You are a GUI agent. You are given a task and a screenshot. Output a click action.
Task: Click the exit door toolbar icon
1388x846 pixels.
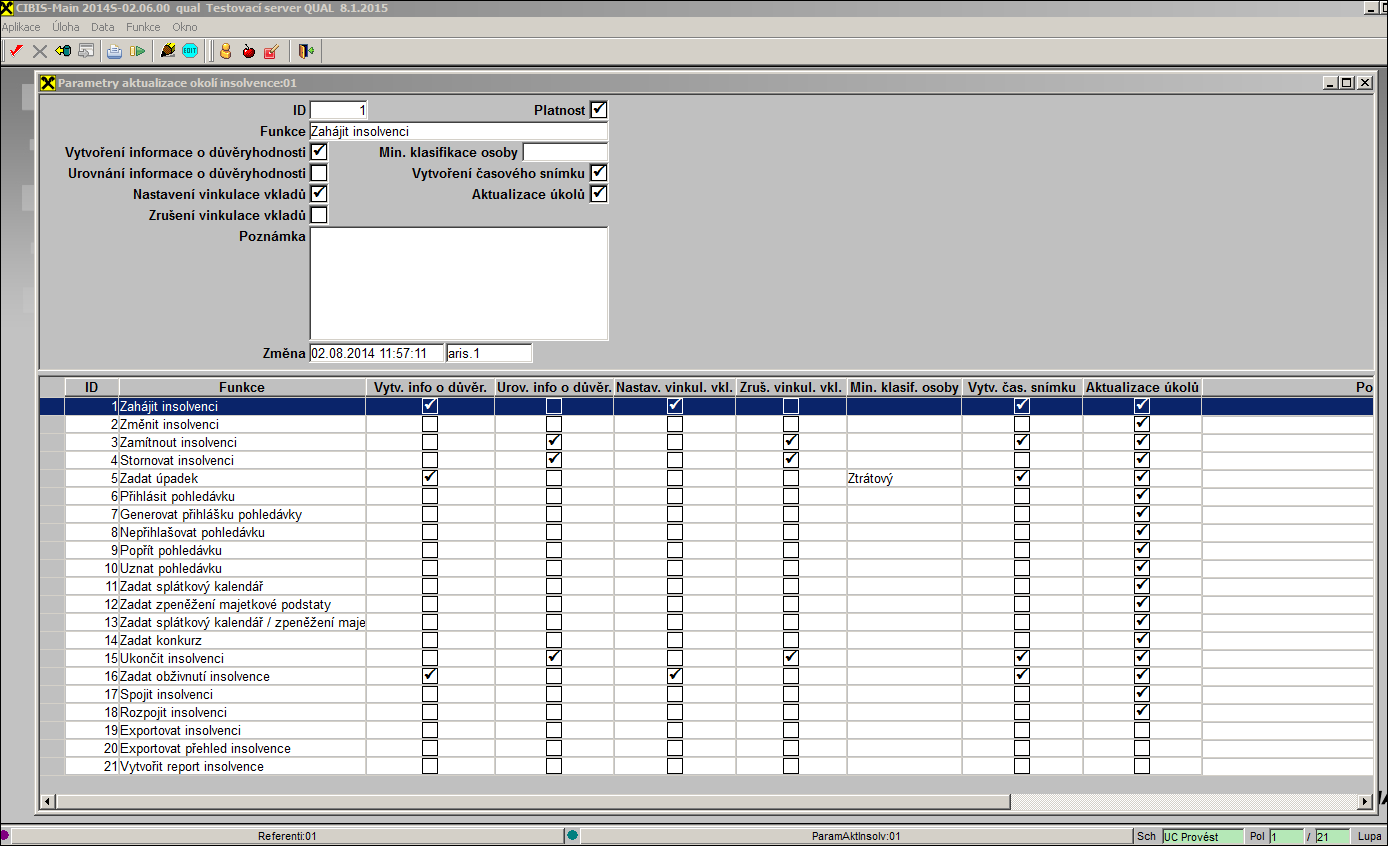[x=306, y=51]
